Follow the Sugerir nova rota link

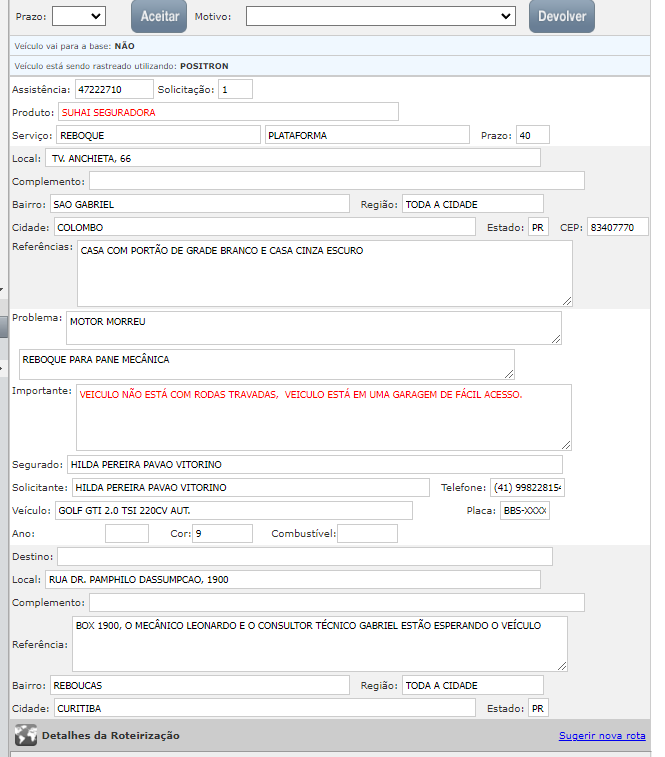(x=602, y=736)
